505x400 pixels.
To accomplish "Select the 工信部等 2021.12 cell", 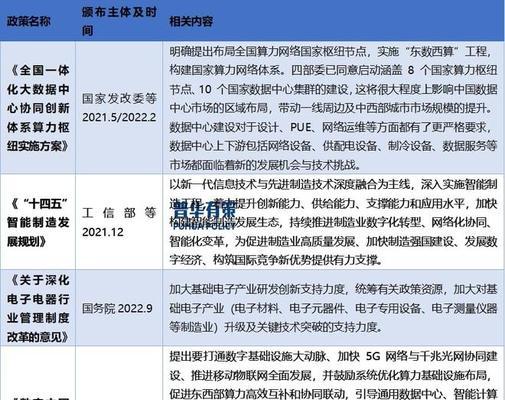I will click(119, 222).
